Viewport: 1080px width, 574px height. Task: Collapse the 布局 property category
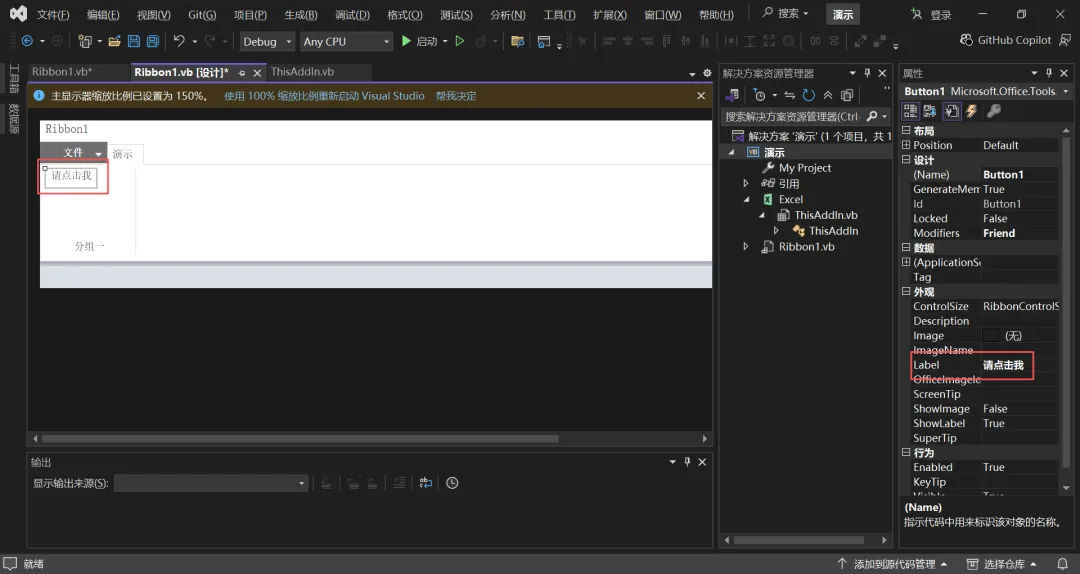coord(906,130)
